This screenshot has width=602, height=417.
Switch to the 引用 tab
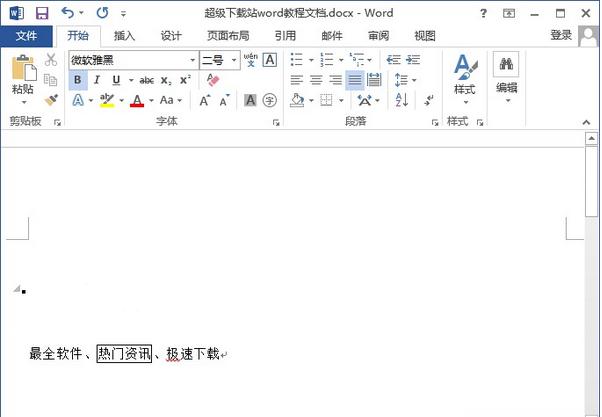[285, 36]
